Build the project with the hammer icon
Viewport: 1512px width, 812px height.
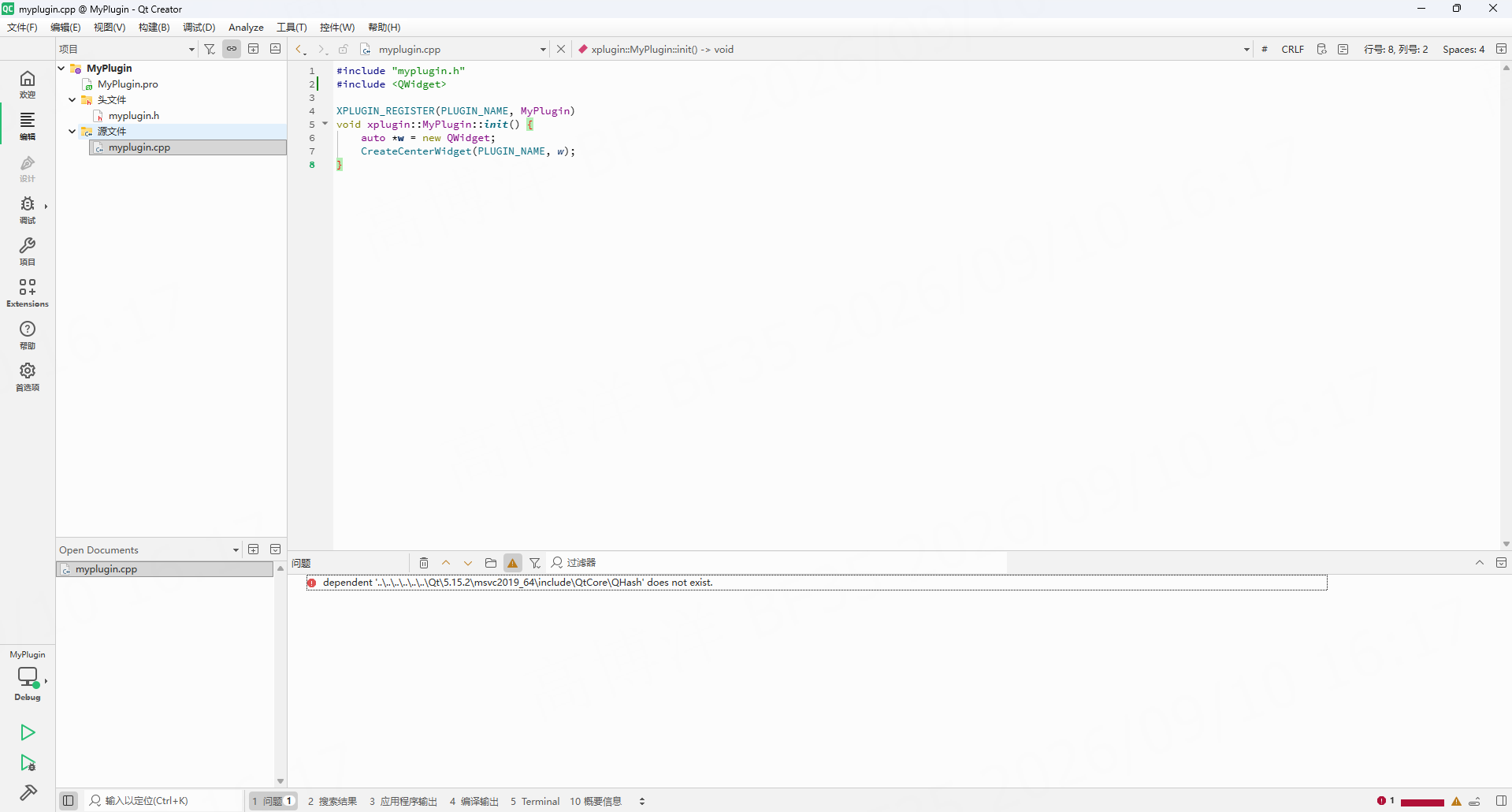(x=28, y=792)
